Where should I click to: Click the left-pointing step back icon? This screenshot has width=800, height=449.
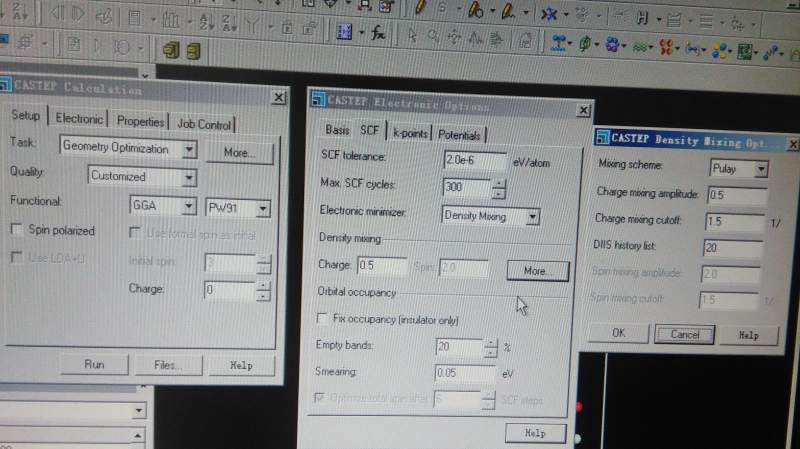pyautogui.click(x=57, y=13)
